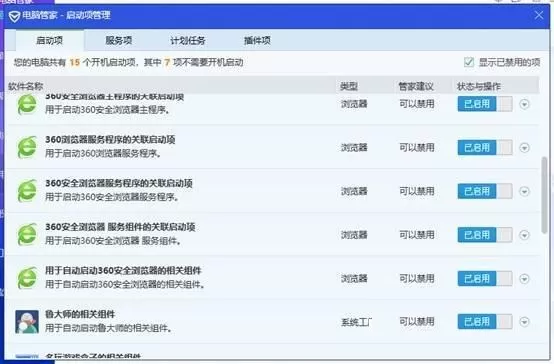This screenshot has height=364, width=554.
Task: Click the 类型 column header
Action: (349, 86)
